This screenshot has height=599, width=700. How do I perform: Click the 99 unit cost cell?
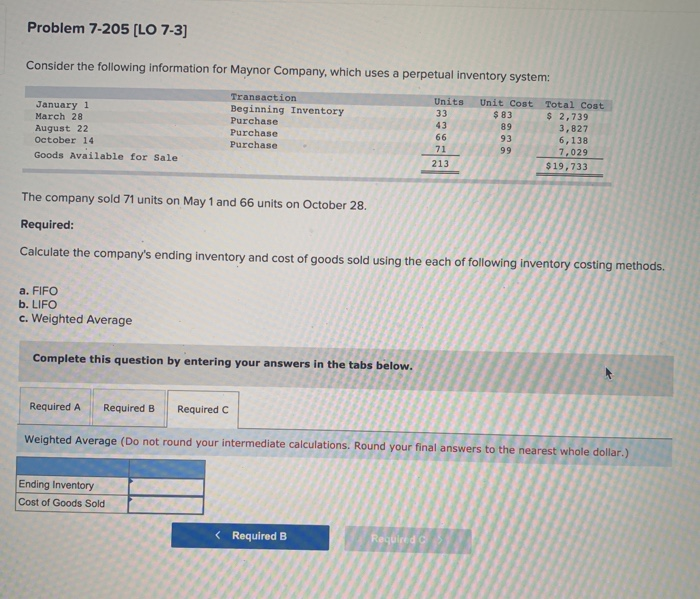point(506,150)
